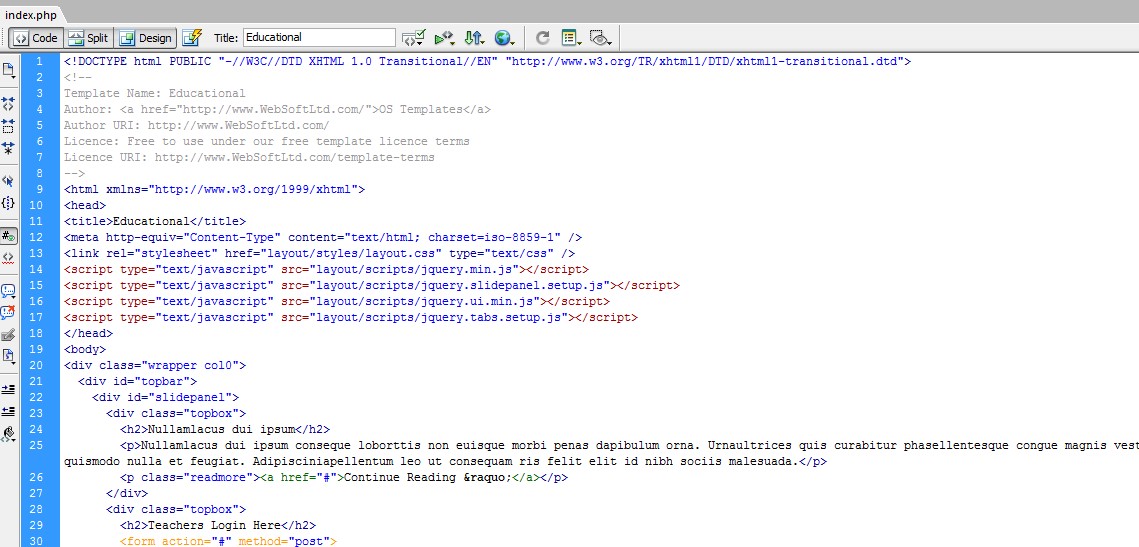Screen dimensions: 1139x547
Task: Toggle Live Data view lightning icon
Action: 192,38
